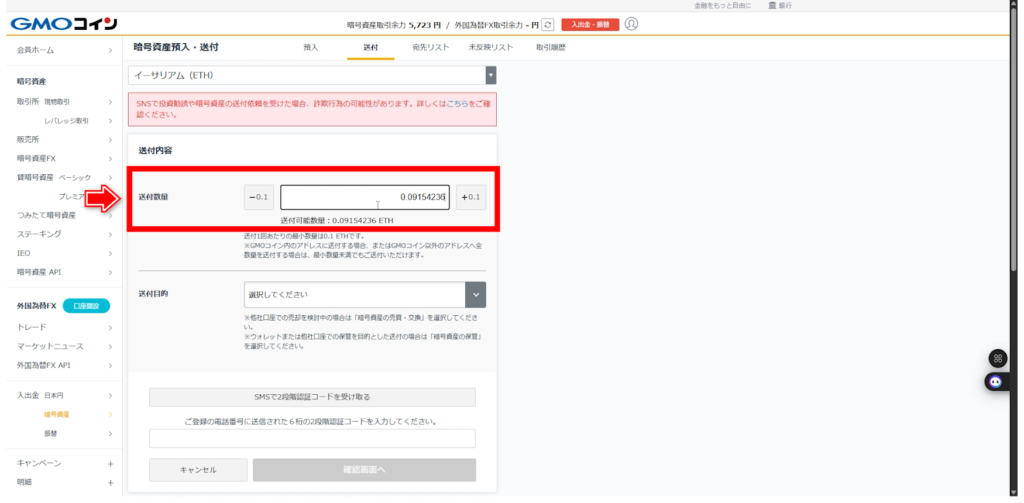Open the user account profile icon
This screenshot has height=503, width=1024.
pos(631,24)
